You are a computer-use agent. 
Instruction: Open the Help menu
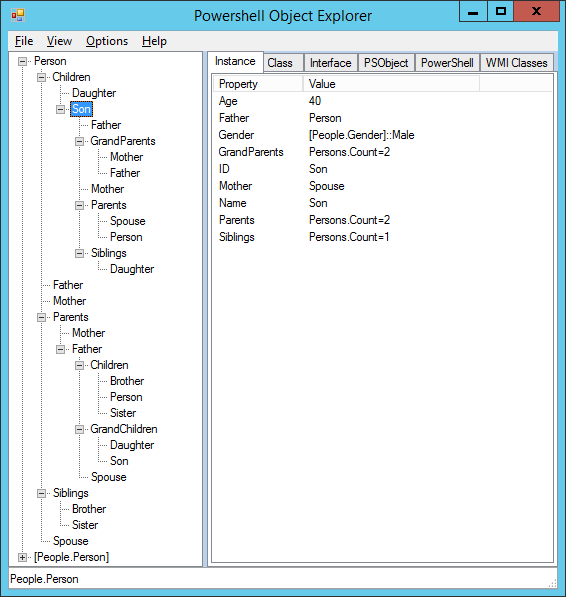point(154,41)
